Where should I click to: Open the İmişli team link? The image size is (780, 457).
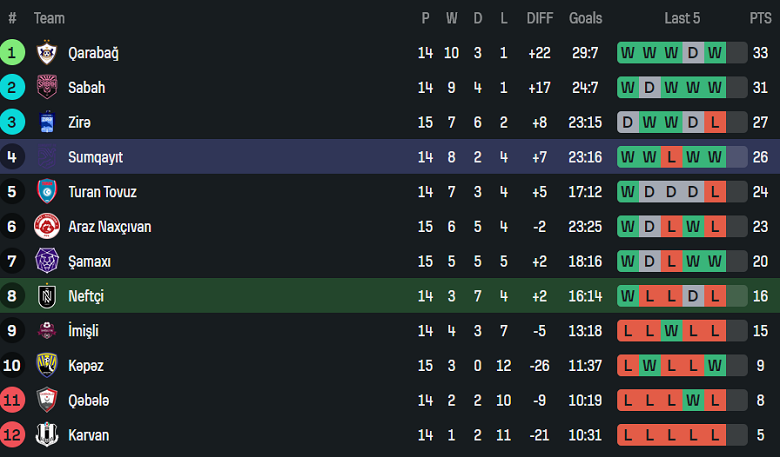click(x=83, y=331)
